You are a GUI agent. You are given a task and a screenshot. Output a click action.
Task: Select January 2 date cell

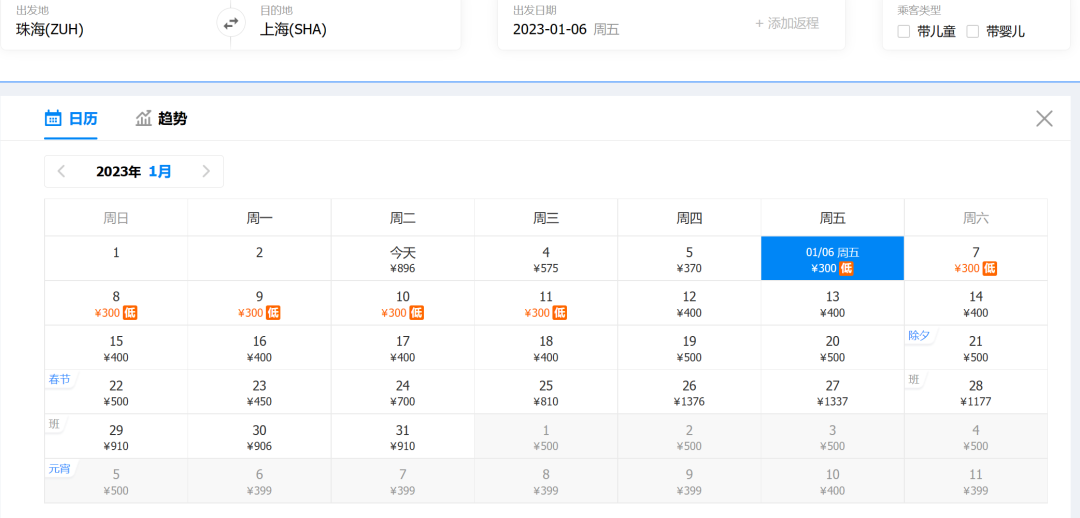(x=259, y=258)
